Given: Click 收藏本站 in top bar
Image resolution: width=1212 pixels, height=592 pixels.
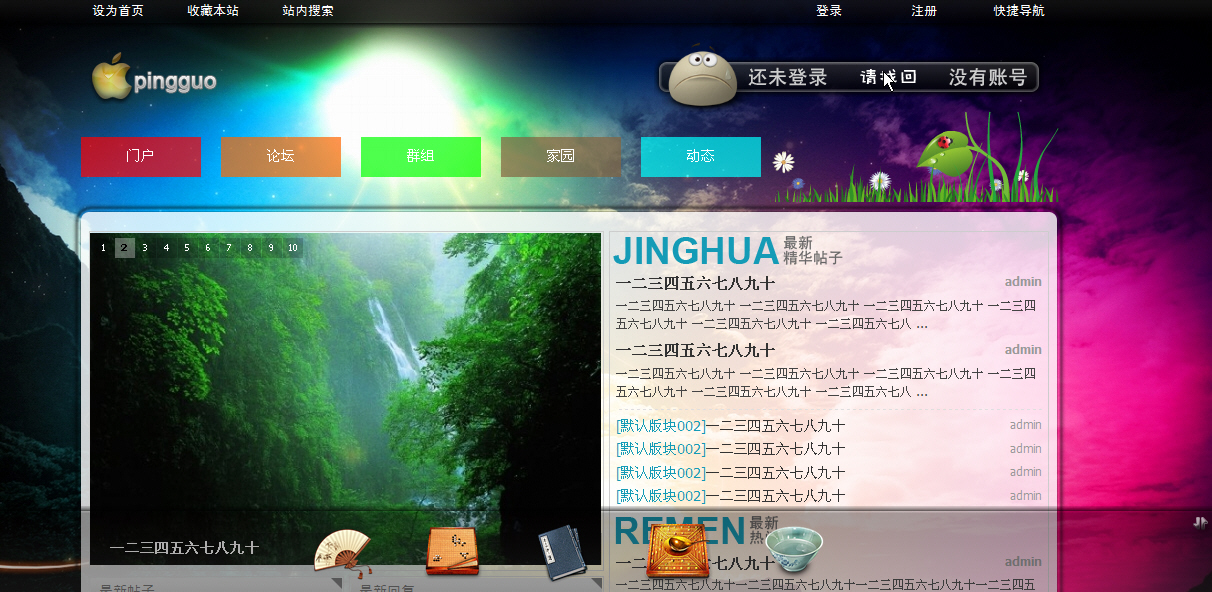Looking at the screenshot, I should [213, 11].
